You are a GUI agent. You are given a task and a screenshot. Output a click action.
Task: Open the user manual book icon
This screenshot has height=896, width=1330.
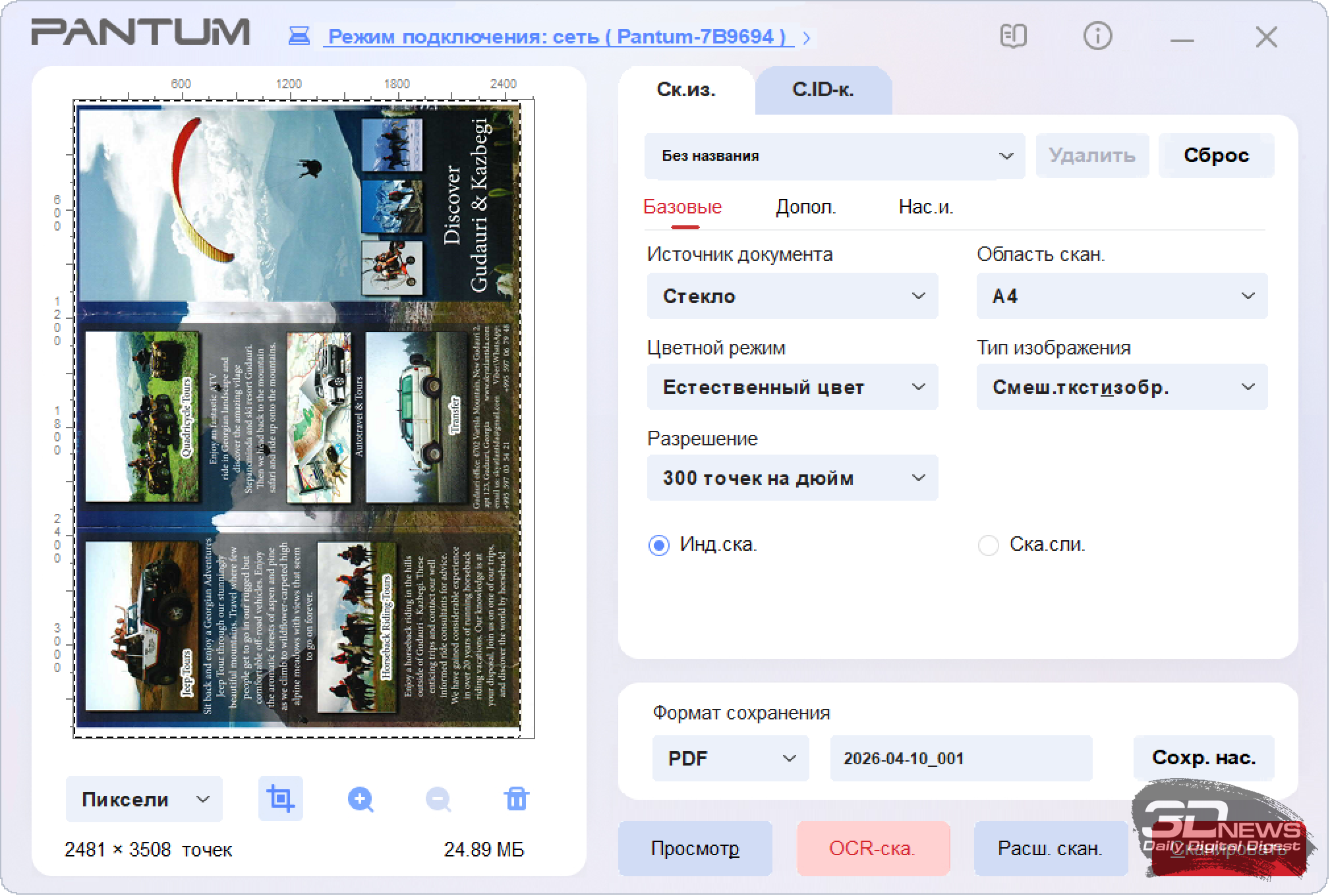[x=1013, y=36]
